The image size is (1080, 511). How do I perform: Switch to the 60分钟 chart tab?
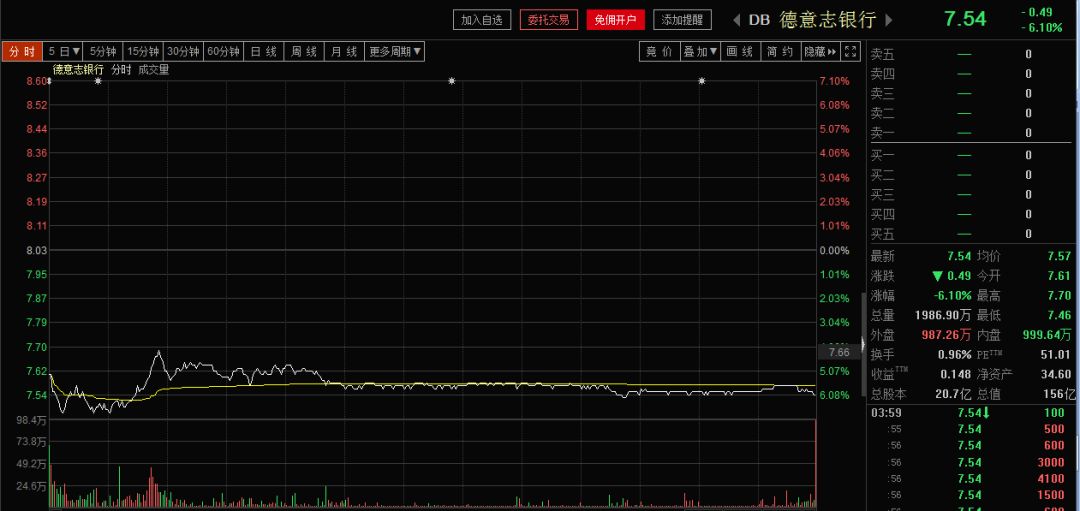tap(224, 52)
